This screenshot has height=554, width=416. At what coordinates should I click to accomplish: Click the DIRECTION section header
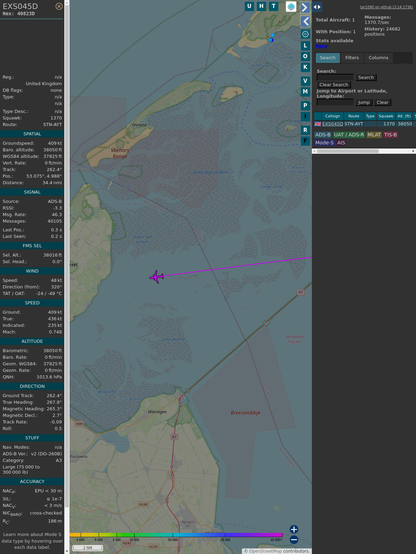point(32,386)
